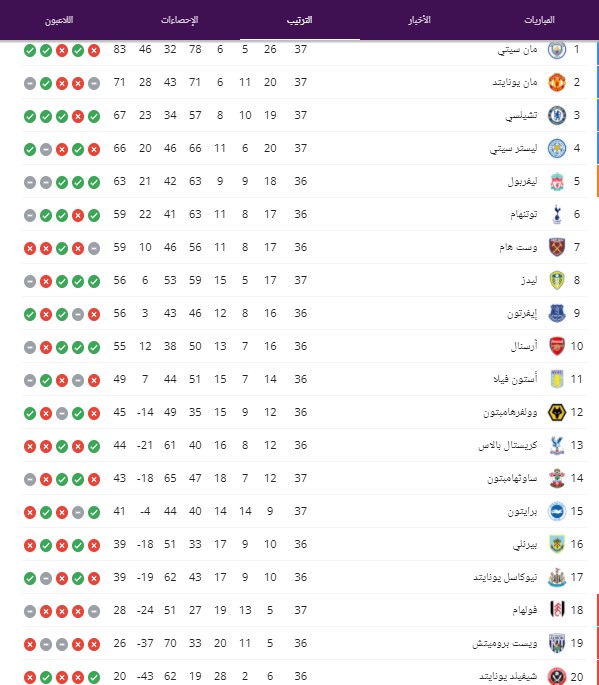Open the كريستال بالاس team link
The width and height of the screenshot is (599, 685).
[x=508, y=445]
